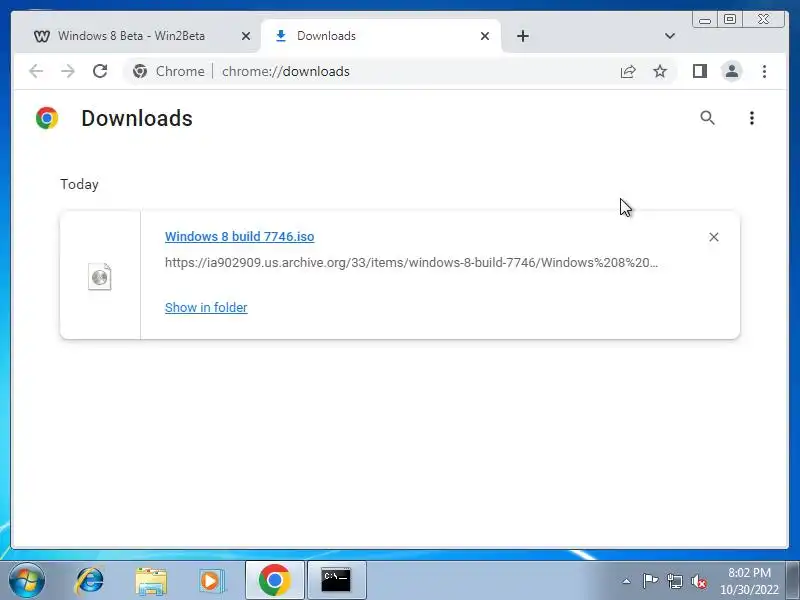Switch to Windows 8 Beta - Win2Beta tab
800x600 pixels.
131,36
